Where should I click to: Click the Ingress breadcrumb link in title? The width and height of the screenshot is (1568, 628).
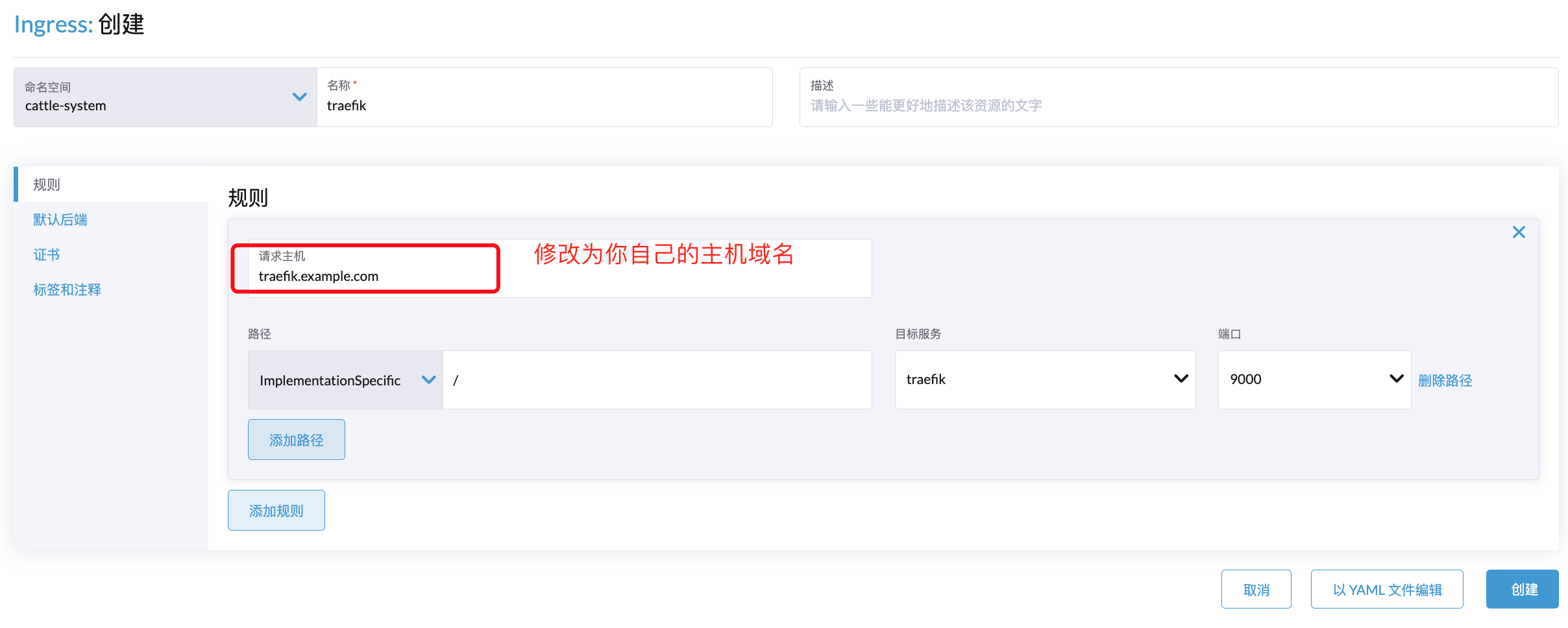pos(53,25)
